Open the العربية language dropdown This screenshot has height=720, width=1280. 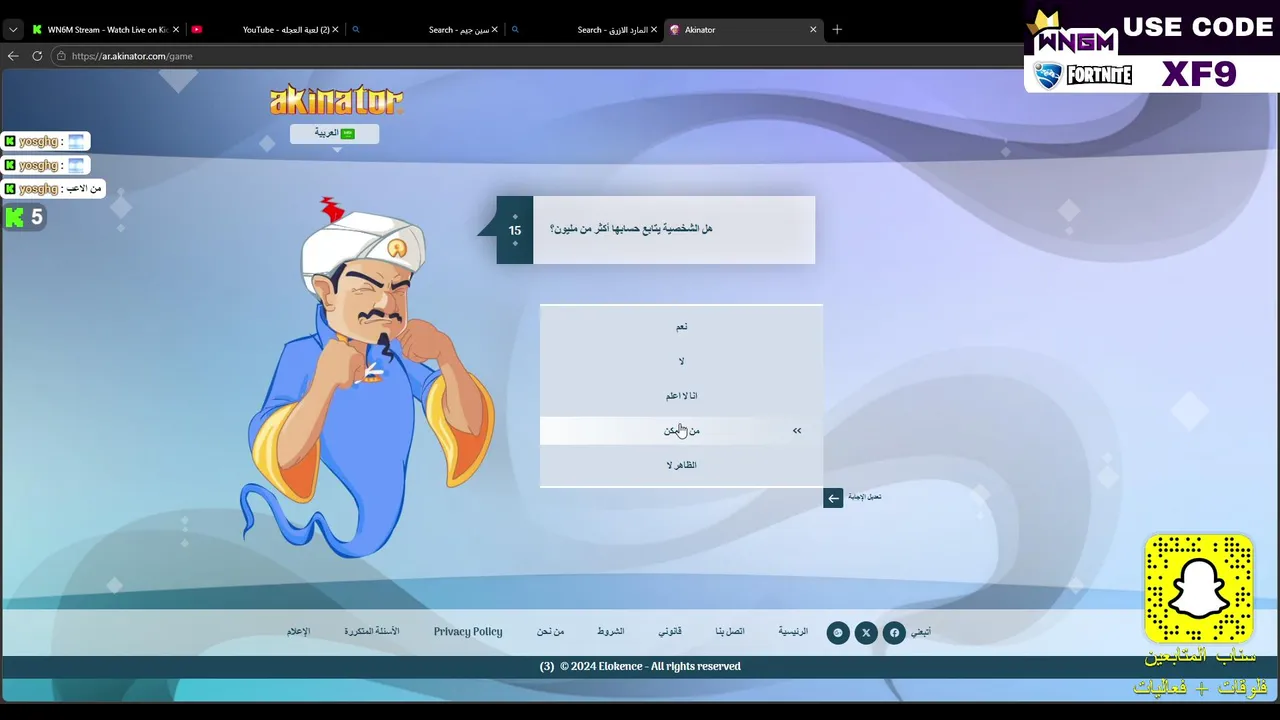tap(335, 133)
